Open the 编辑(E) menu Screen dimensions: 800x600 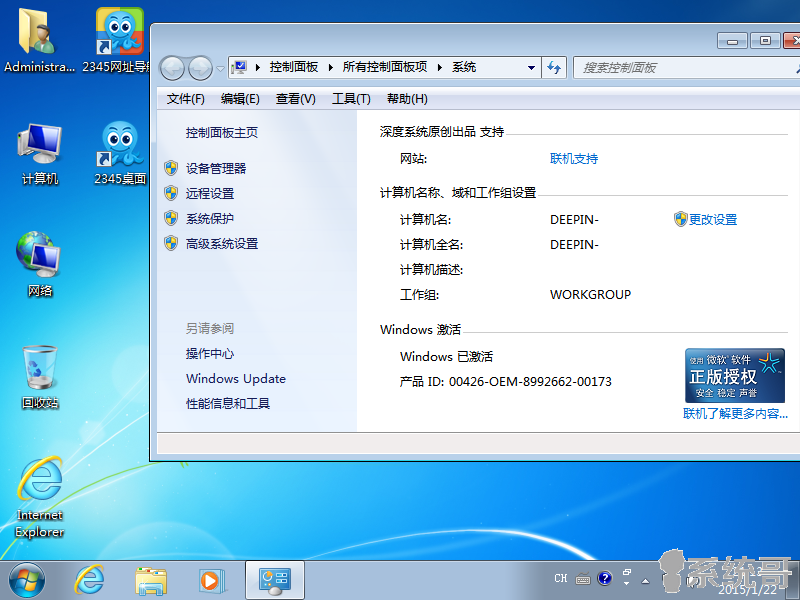pos(240,98)
